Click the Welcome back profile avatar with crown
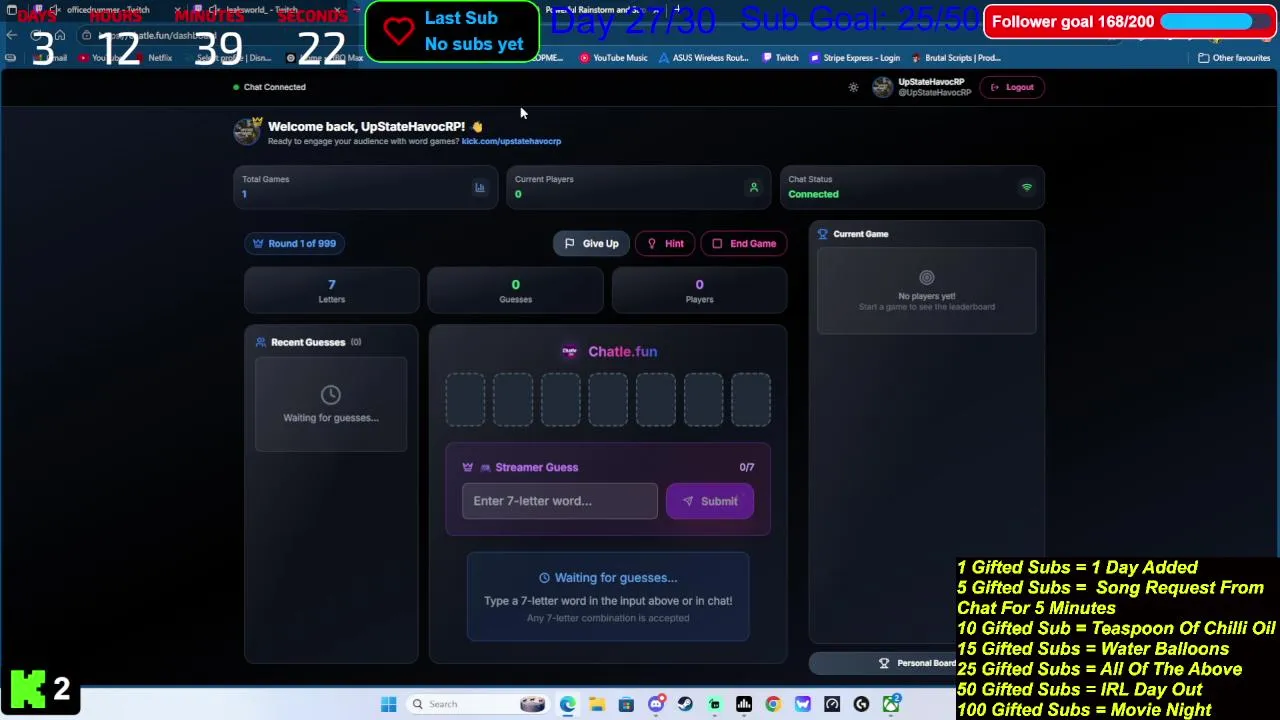Image resolution: width=1280 pixels, height=720 pixels. 247,131
